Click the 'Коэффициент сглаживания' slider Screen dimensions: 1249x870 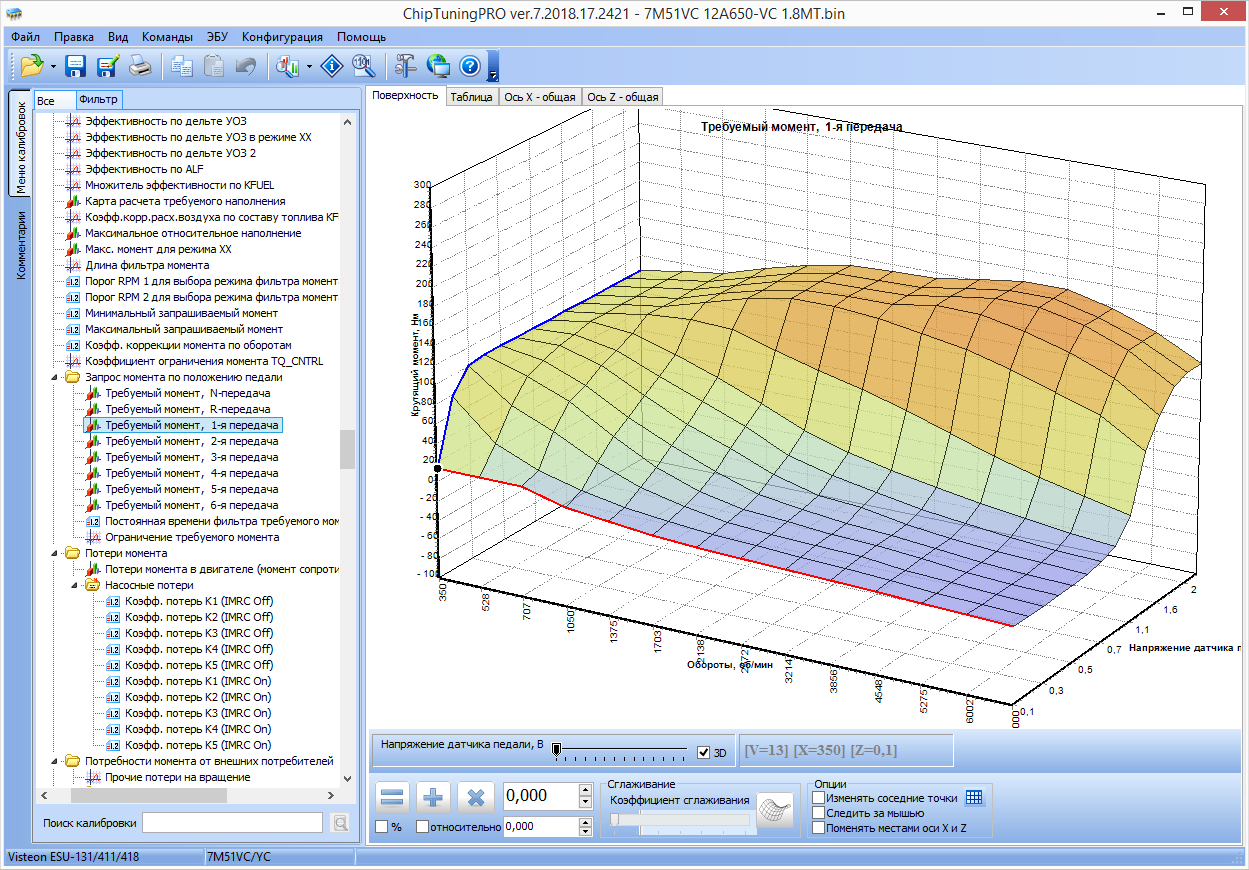pyautogui.click(x=679, y=819)
